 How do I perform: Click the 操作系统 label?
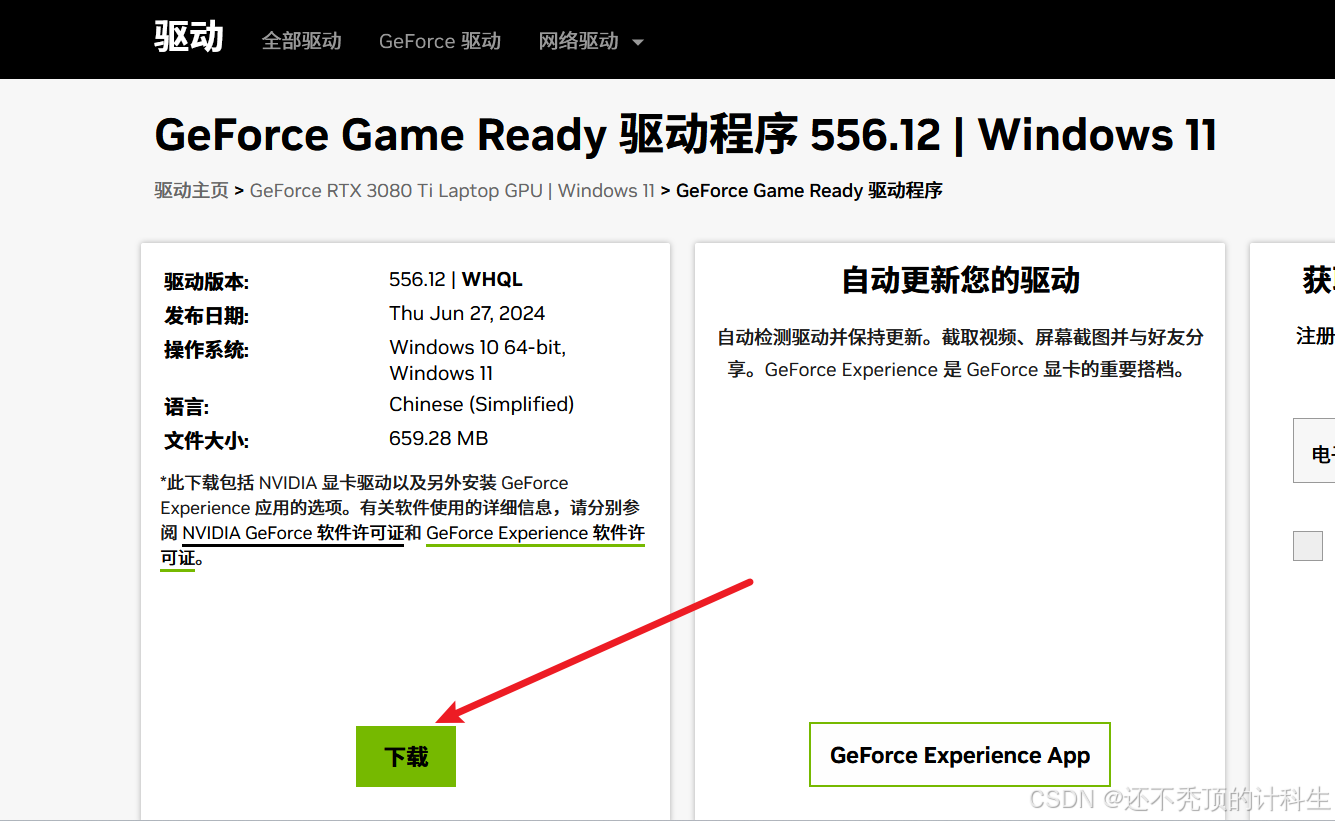207,350
